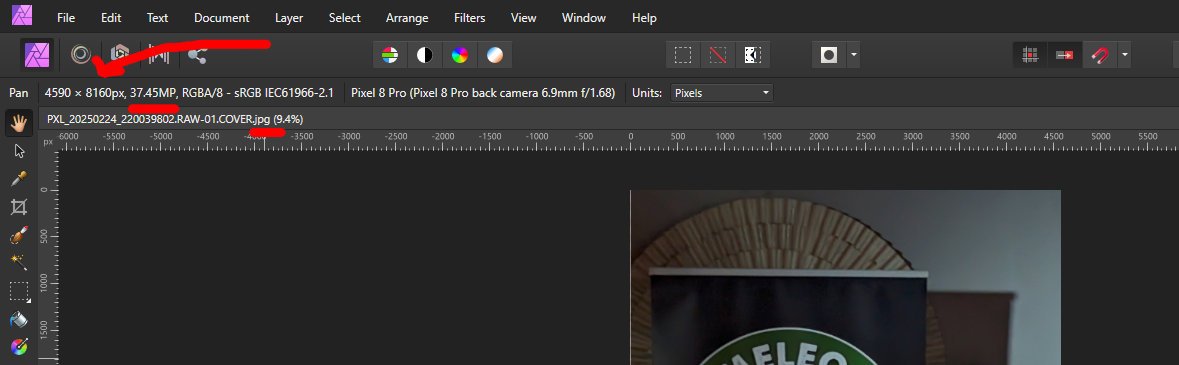Select the PXL_20250224_220039802.RAW-01.COVER.jpg document tab
Viewport: 1179px width, 365px height.
pos(175,119)
